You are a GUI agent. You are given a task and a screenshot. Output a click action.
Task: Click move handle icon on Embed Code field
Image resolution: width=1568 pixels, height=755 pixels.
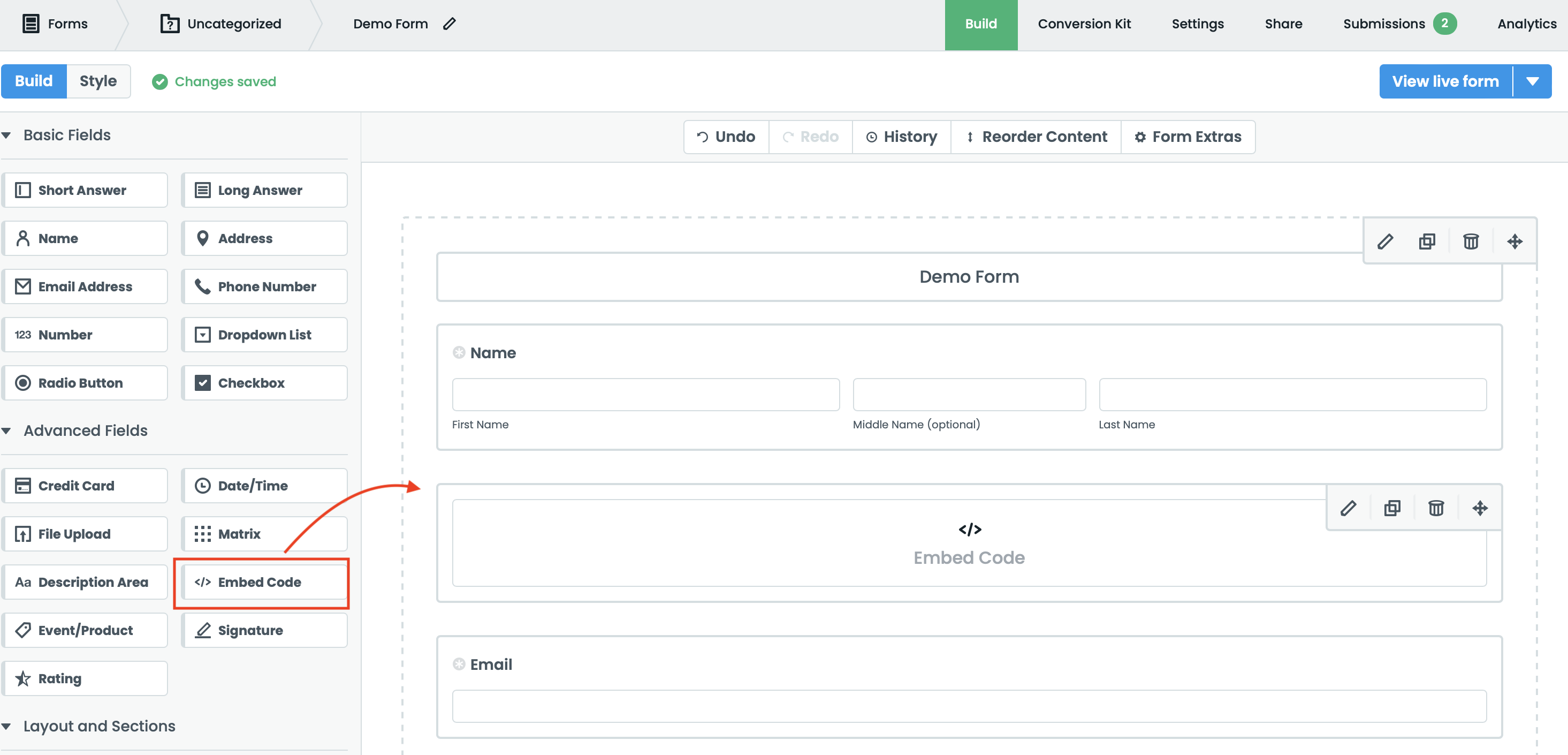coord(1480,508)
